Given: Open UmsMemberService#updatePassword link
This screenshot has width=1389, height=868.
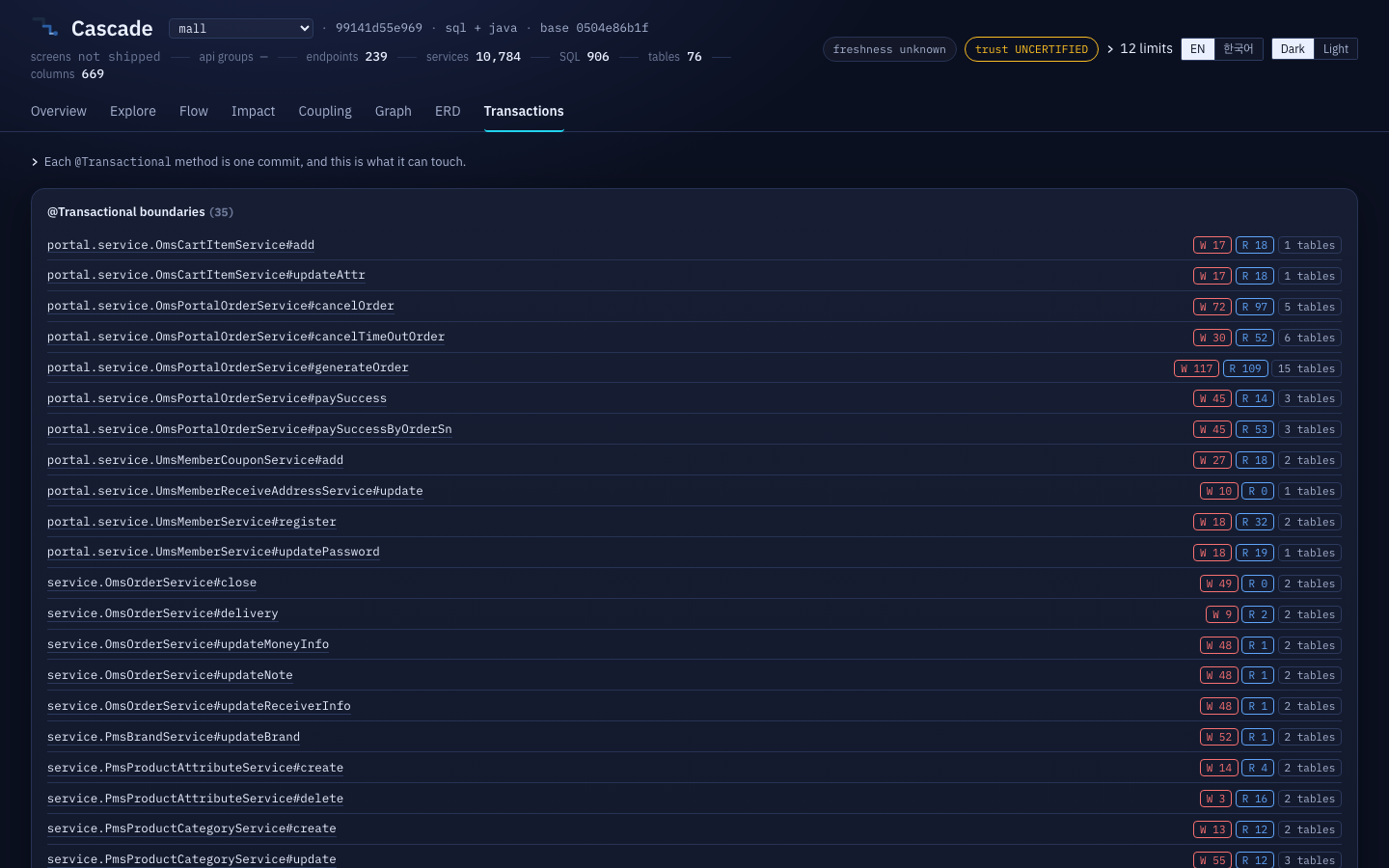Looking at the screenshot, I should point(213,552).
